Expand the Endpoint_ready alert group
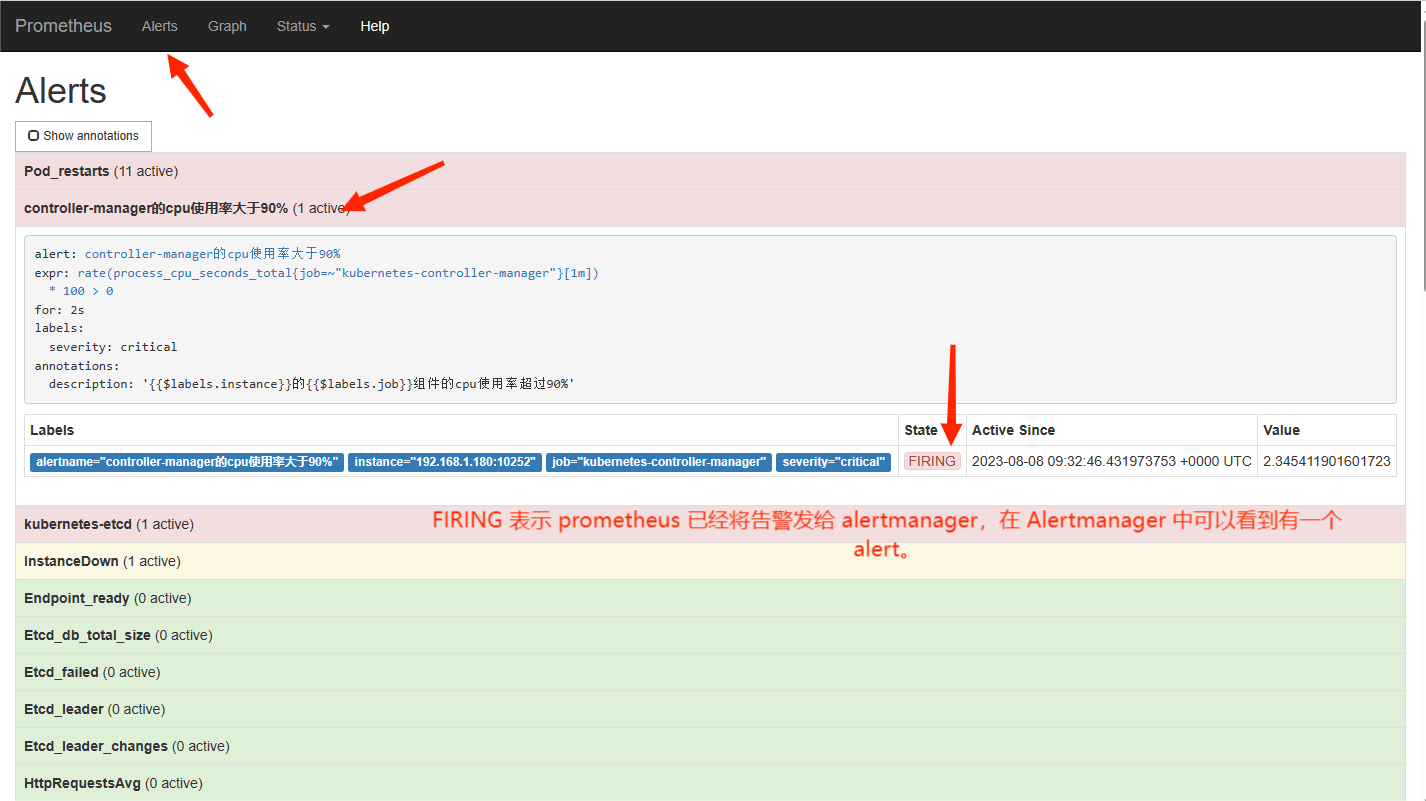Screen dimensions: 1426x801 tap(711, 598)
